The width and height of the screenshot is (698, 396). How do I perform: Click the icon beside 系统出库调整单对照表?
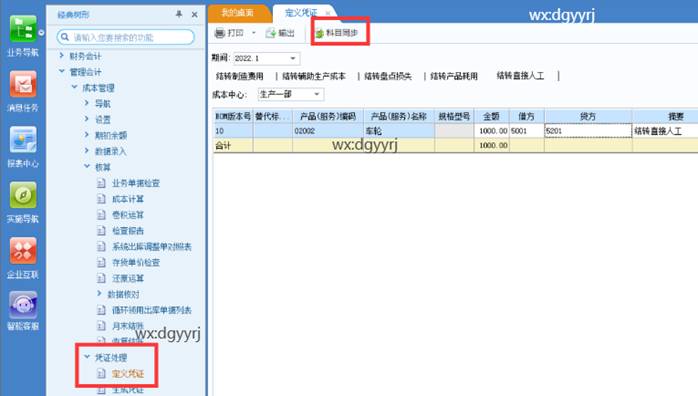point(101,246)
